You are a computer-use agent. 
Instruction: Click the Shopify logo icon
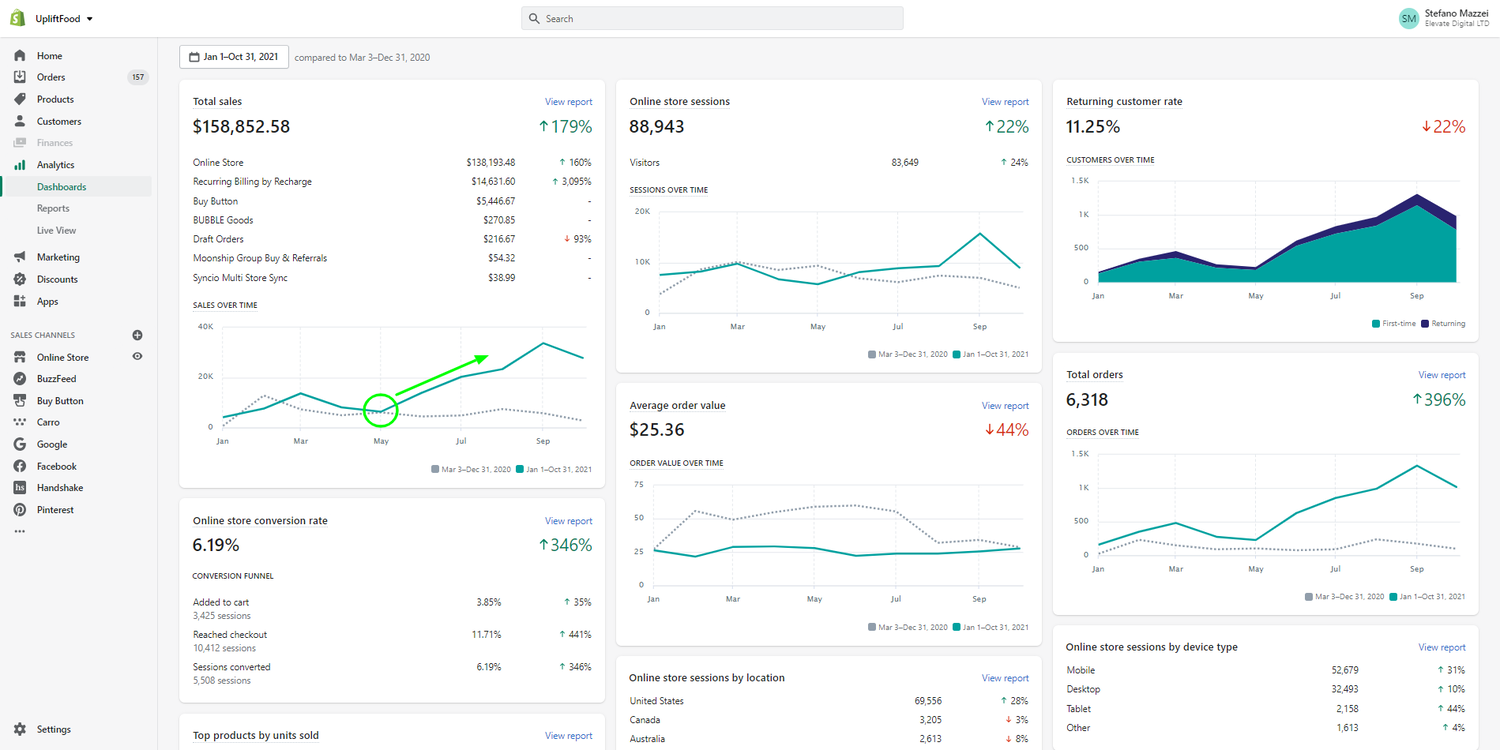coord(18,18)
